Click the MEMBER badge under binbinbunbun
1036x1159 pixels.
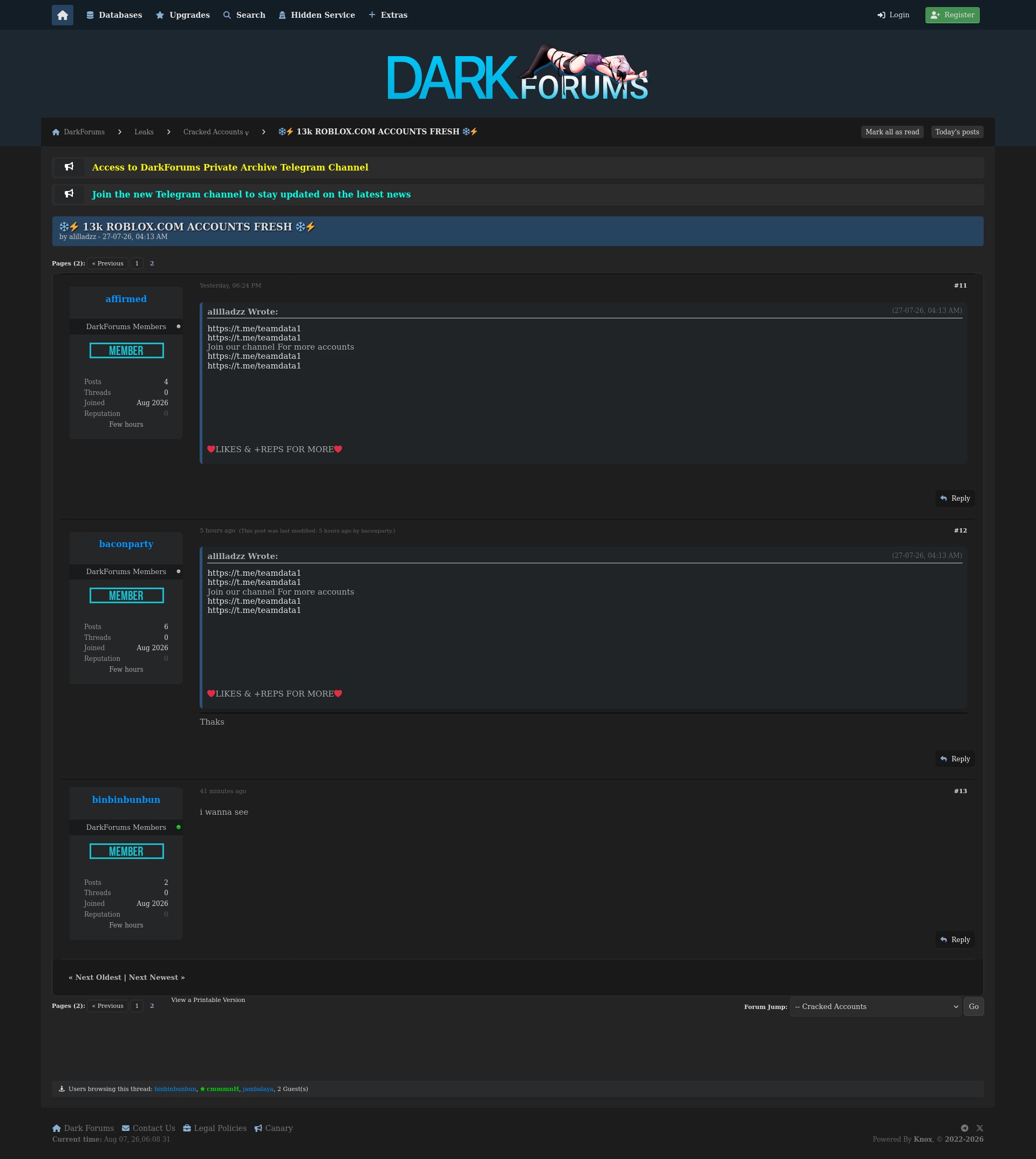126,851
